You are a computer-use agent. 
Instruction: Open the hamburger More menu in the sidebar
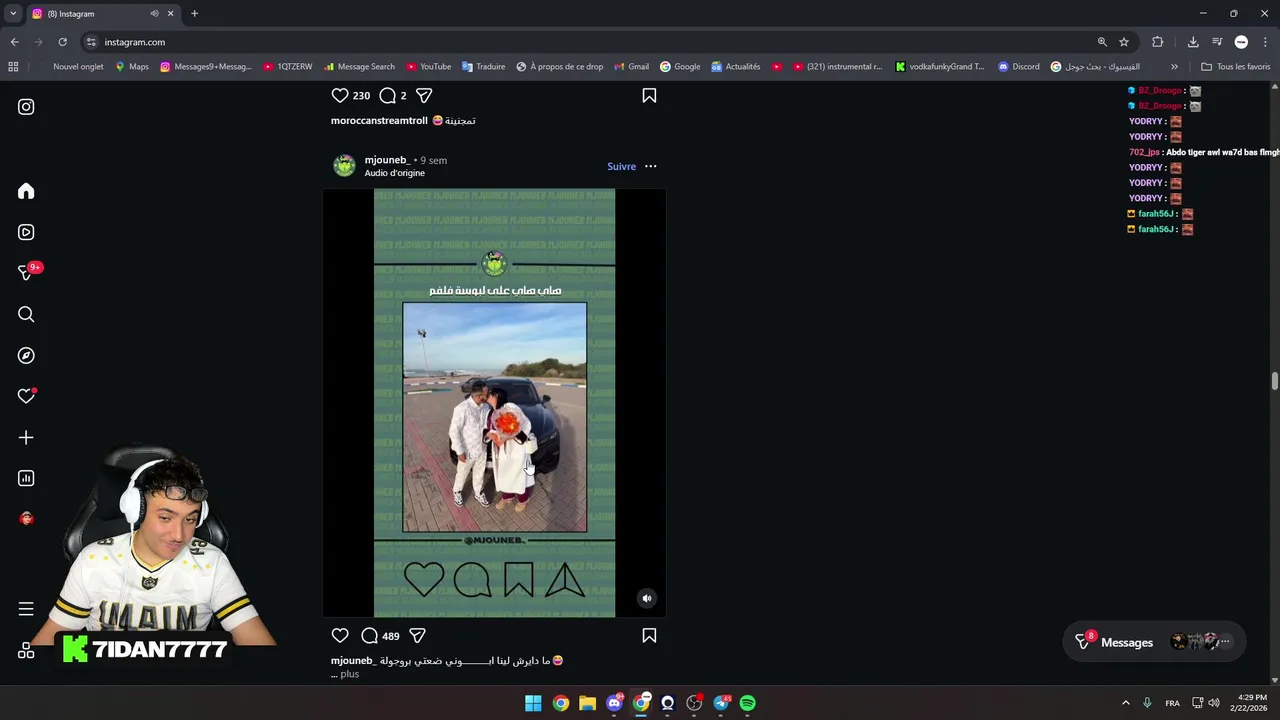coord(26,609)
